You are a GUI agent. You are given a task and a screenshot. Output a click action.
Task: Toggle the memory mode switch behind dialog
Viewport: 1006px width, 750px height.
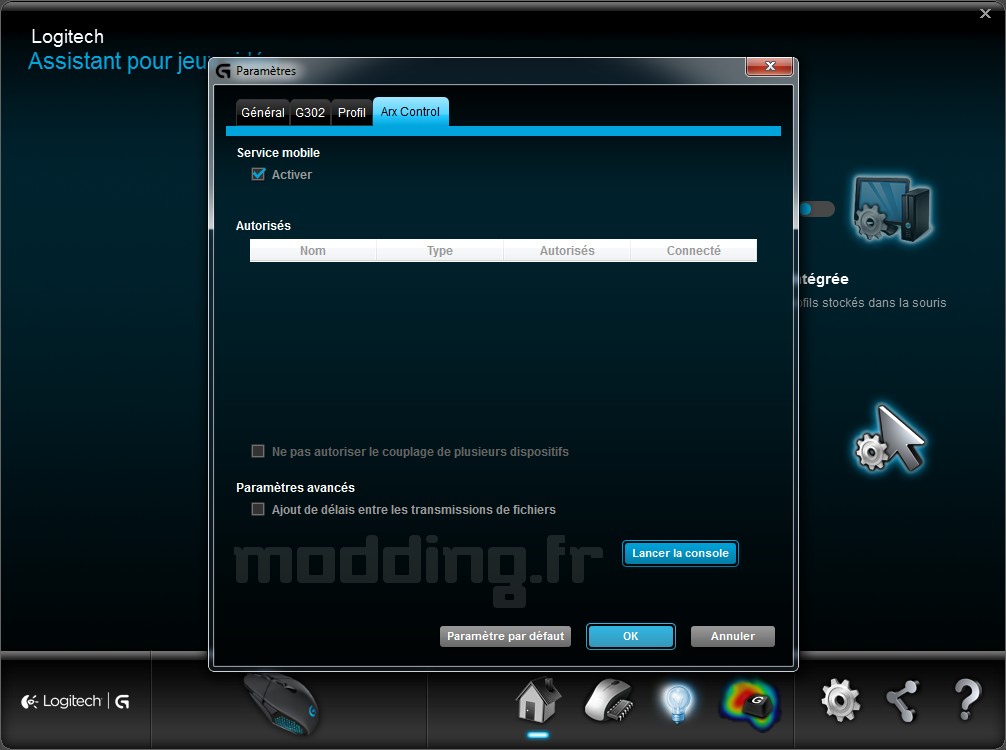tap(816, 209)
